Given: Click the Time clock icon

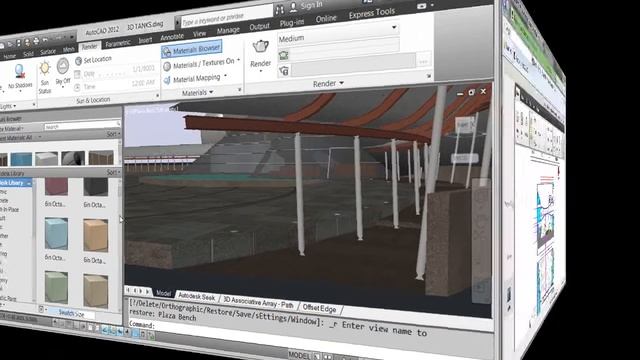Looking at the screenshot, I should point(77,87).
